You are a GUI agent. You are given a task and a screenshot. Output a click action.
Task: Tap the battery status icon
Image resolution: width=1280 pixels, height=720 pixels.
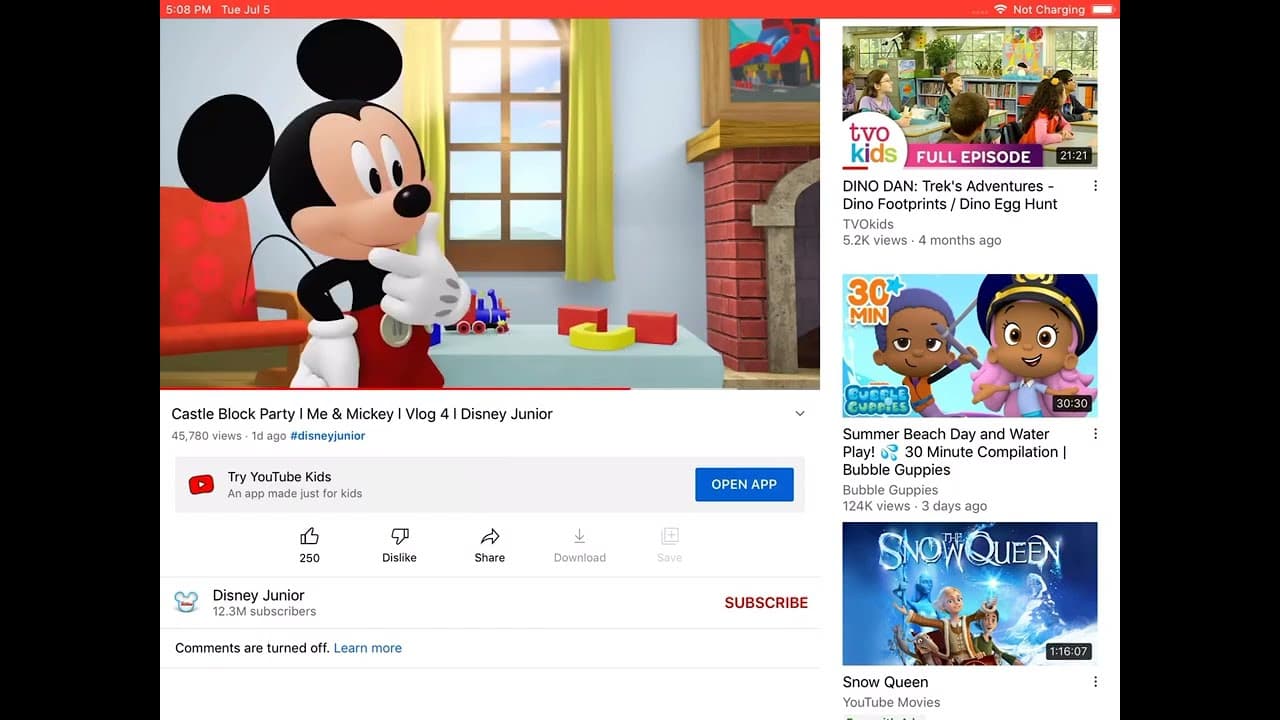tap(1103, 9)
